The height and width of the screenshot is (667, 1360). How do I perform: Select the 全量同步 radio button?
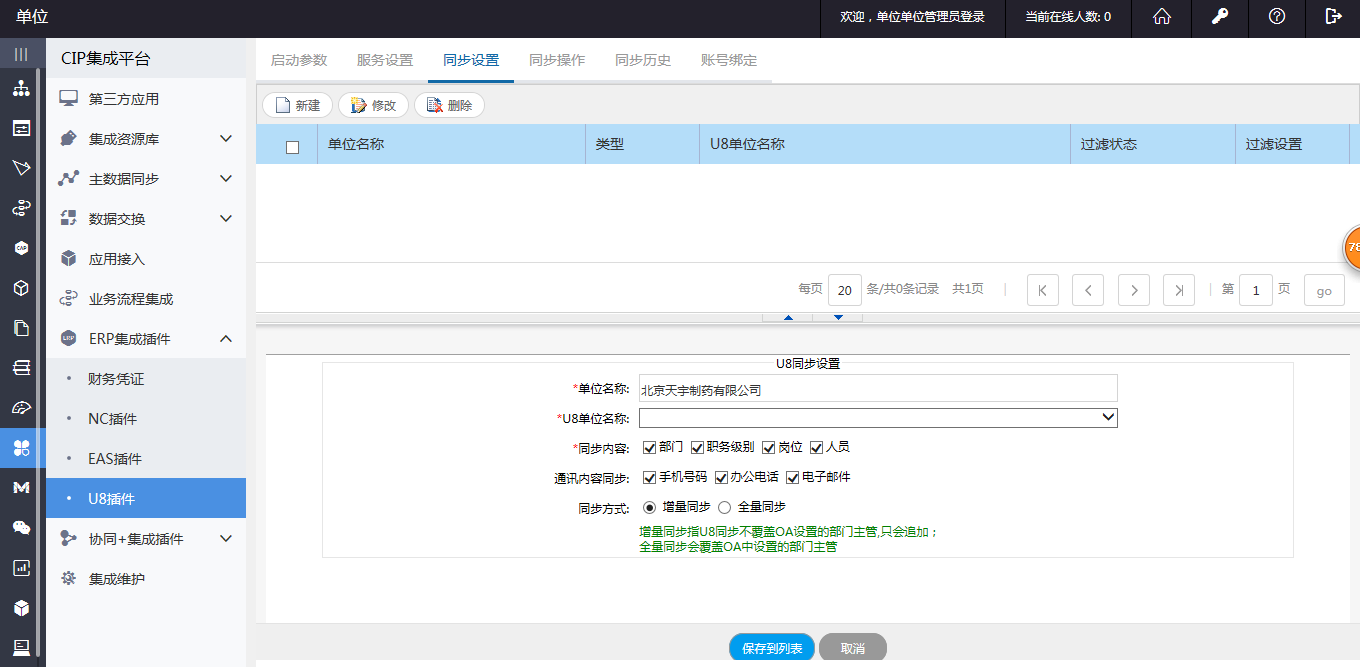pos(725,508)
